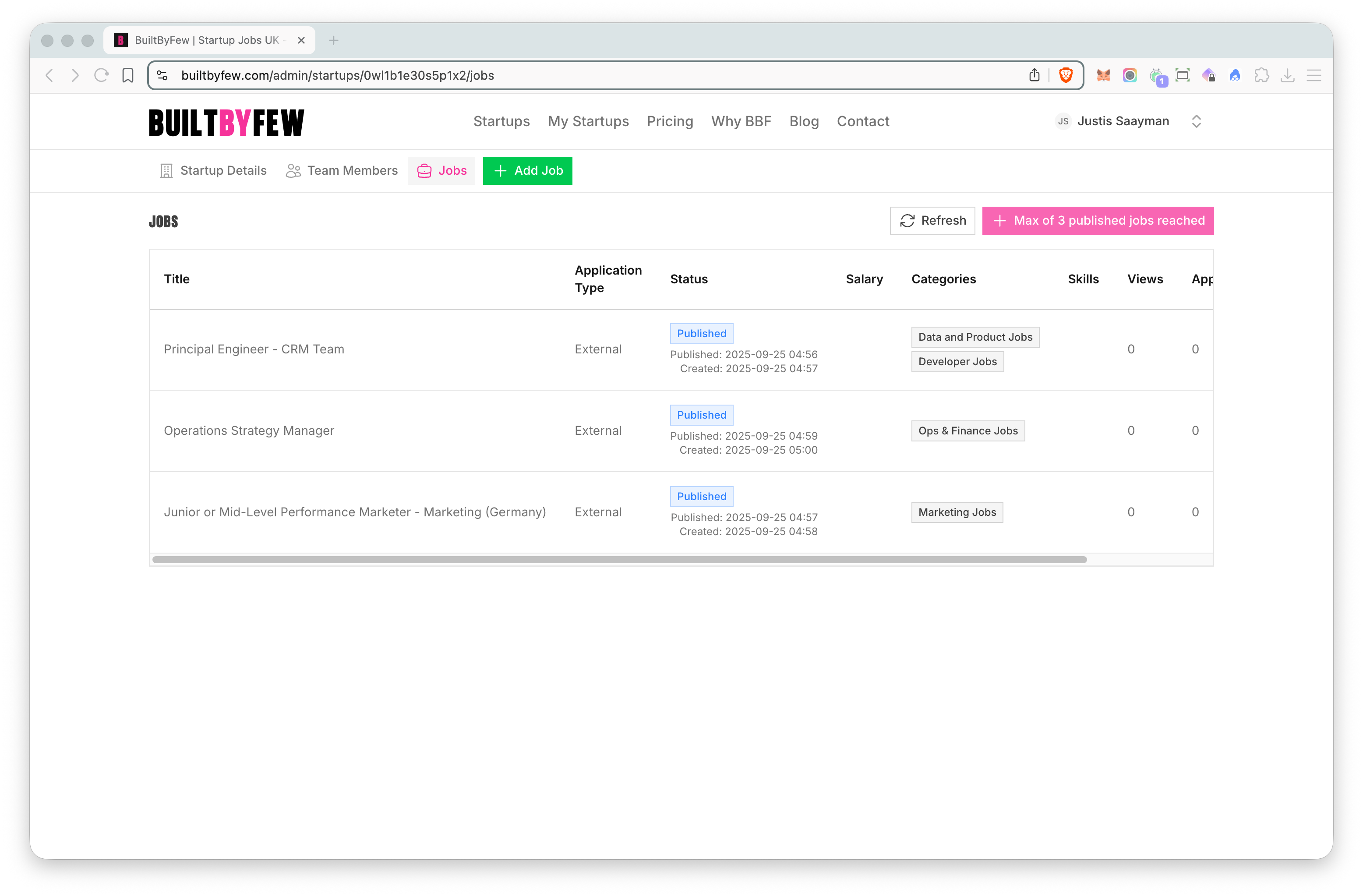This screenshot has width=1363, height=896.
Task: Open the MetaMask extension
Action: pos(1104,75)
